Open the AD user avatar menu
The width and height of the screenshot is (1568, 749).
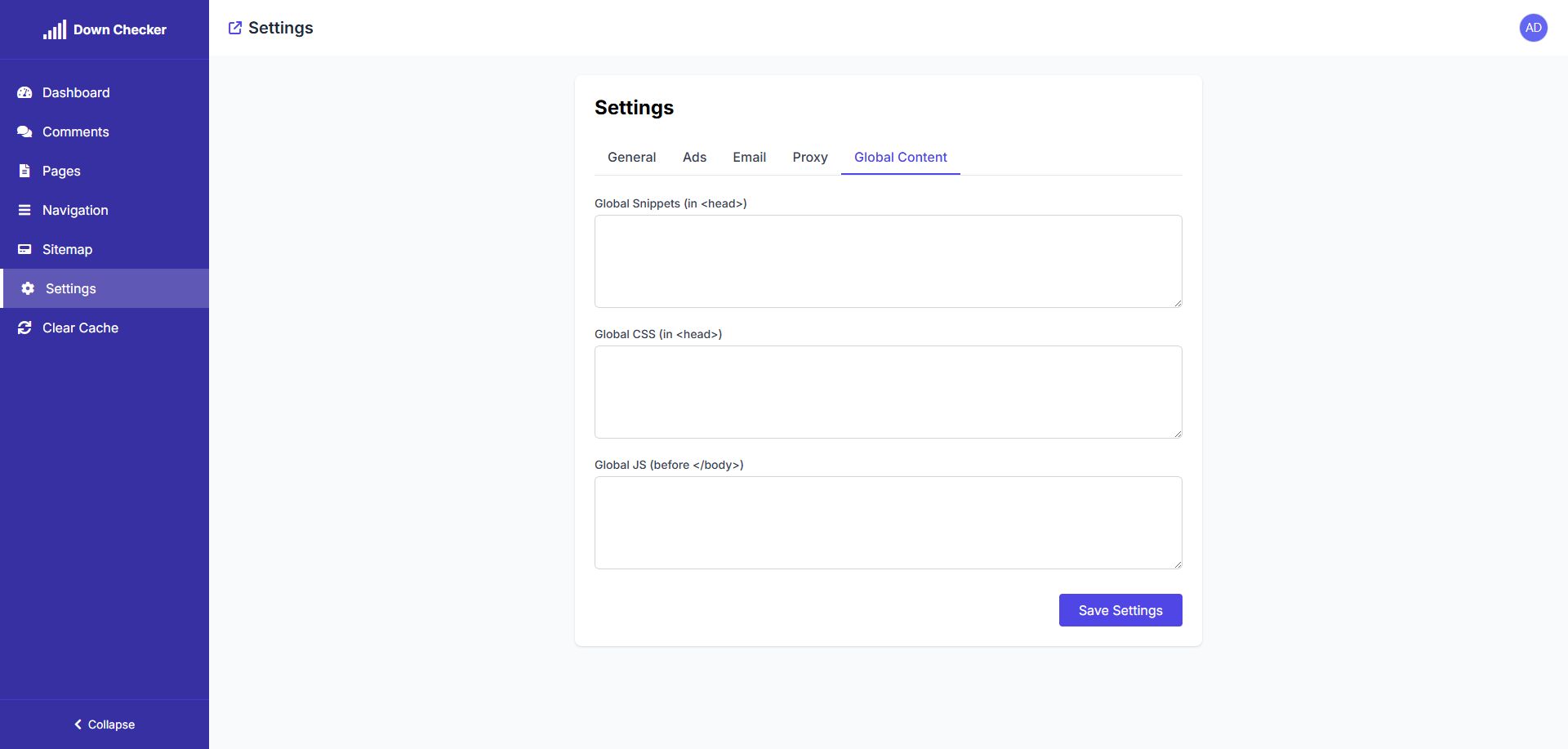1533,28
